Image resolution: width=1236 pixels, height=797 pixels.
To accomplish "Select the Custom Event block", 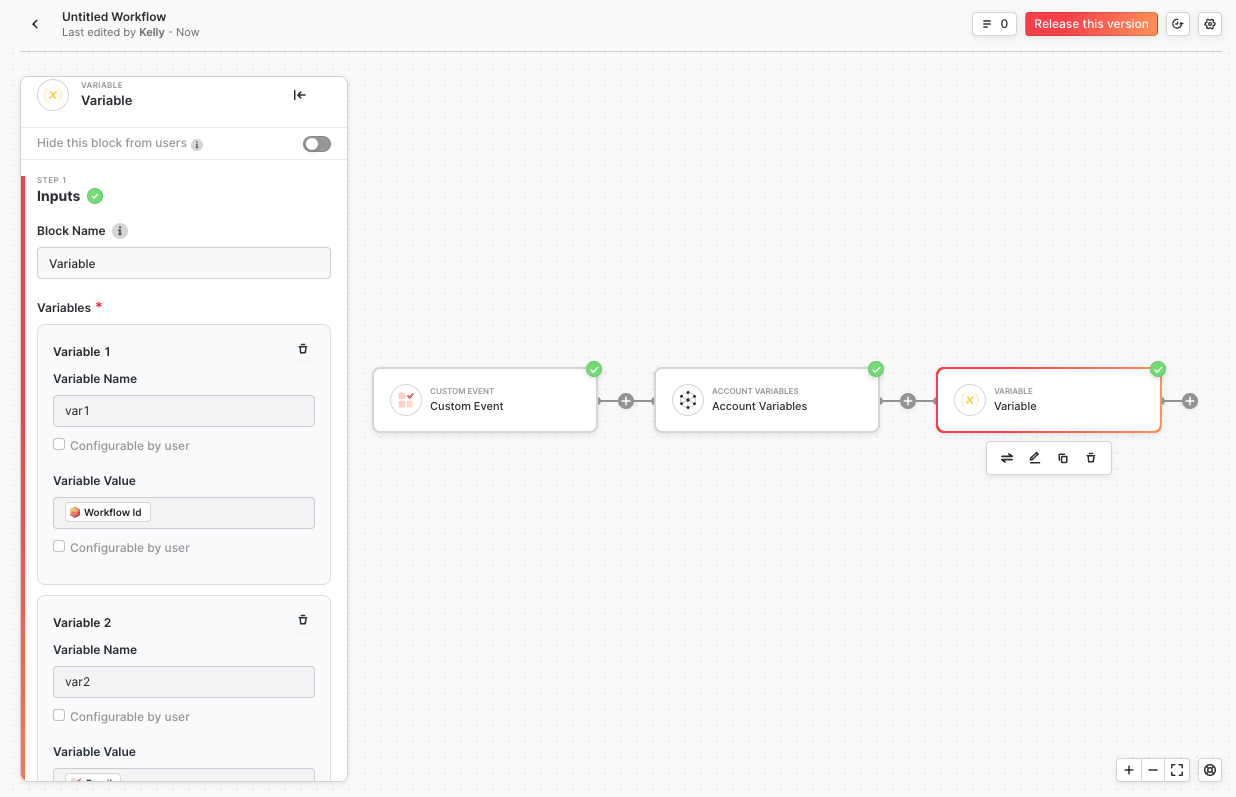I will (x=485, y=400).
